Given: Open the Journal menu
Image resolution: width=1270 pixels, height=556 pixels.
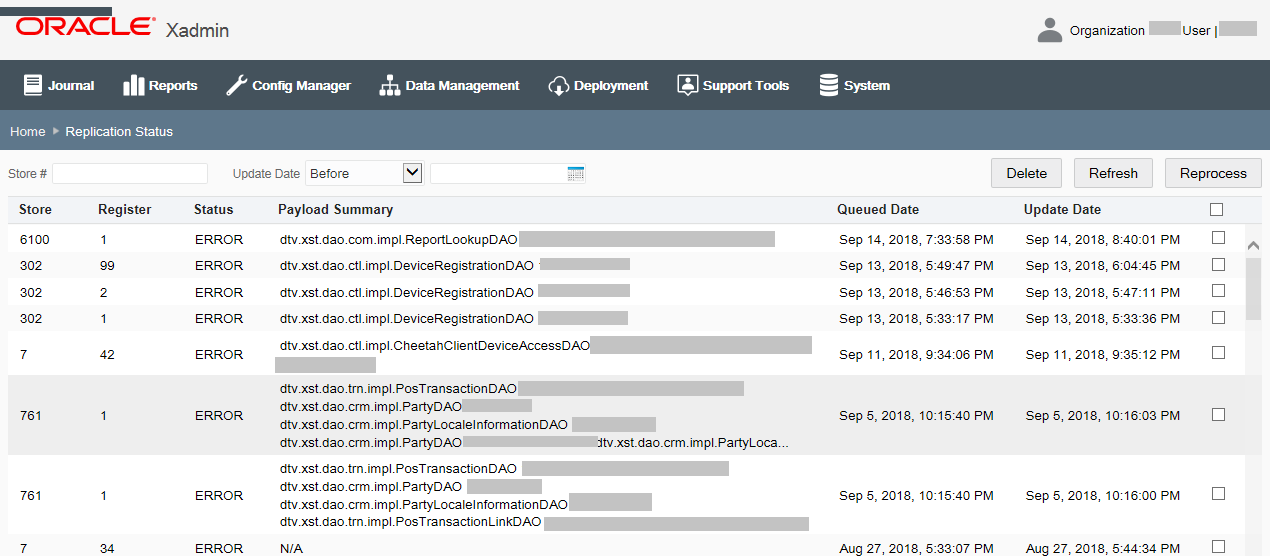Looking at the screenshot, I should pos(59,85).
